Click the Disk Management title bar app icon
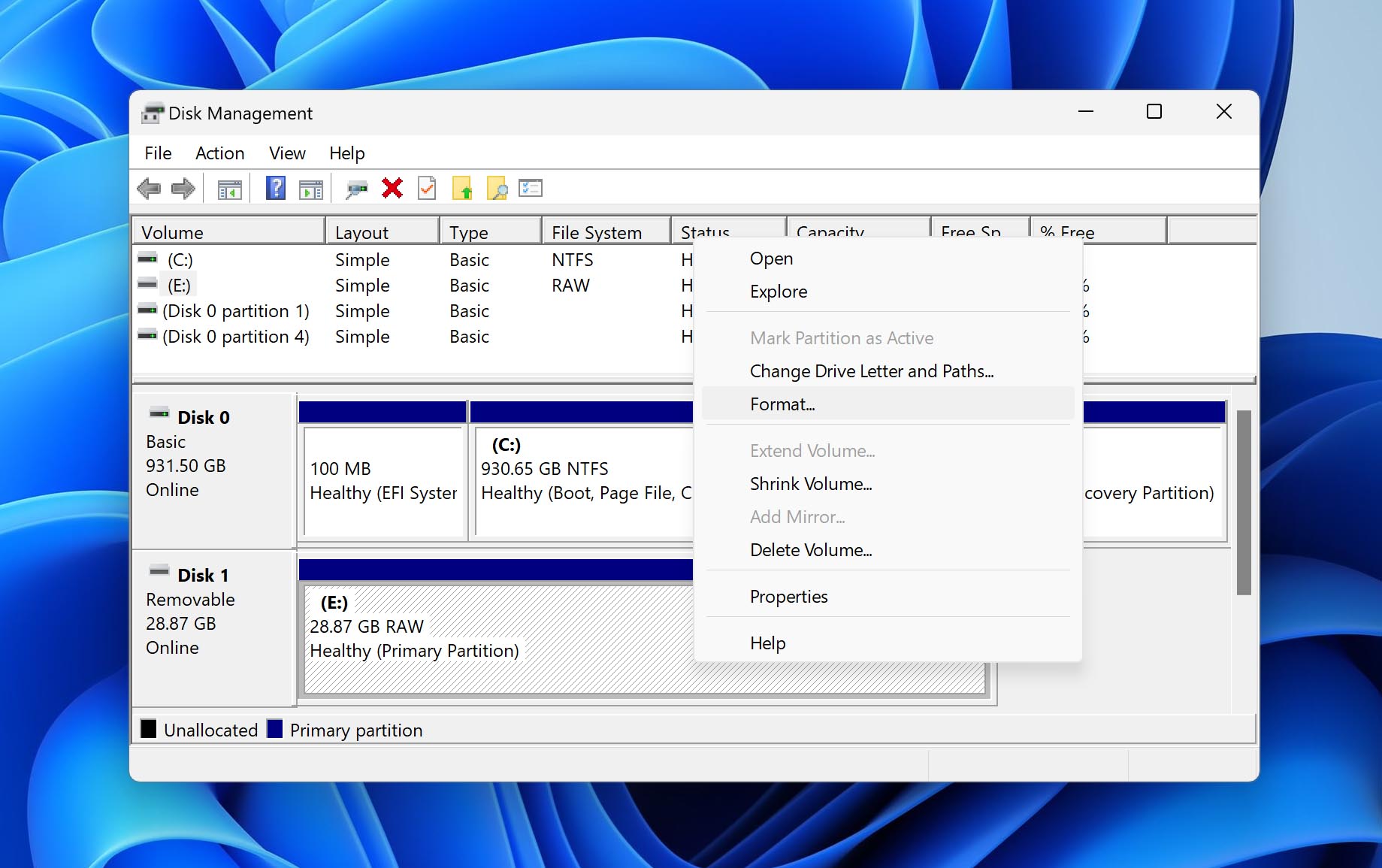 point(153,113)
